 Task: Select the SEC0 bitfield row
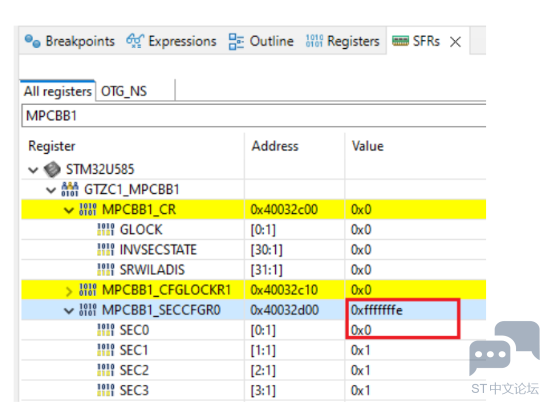(254, 330)
